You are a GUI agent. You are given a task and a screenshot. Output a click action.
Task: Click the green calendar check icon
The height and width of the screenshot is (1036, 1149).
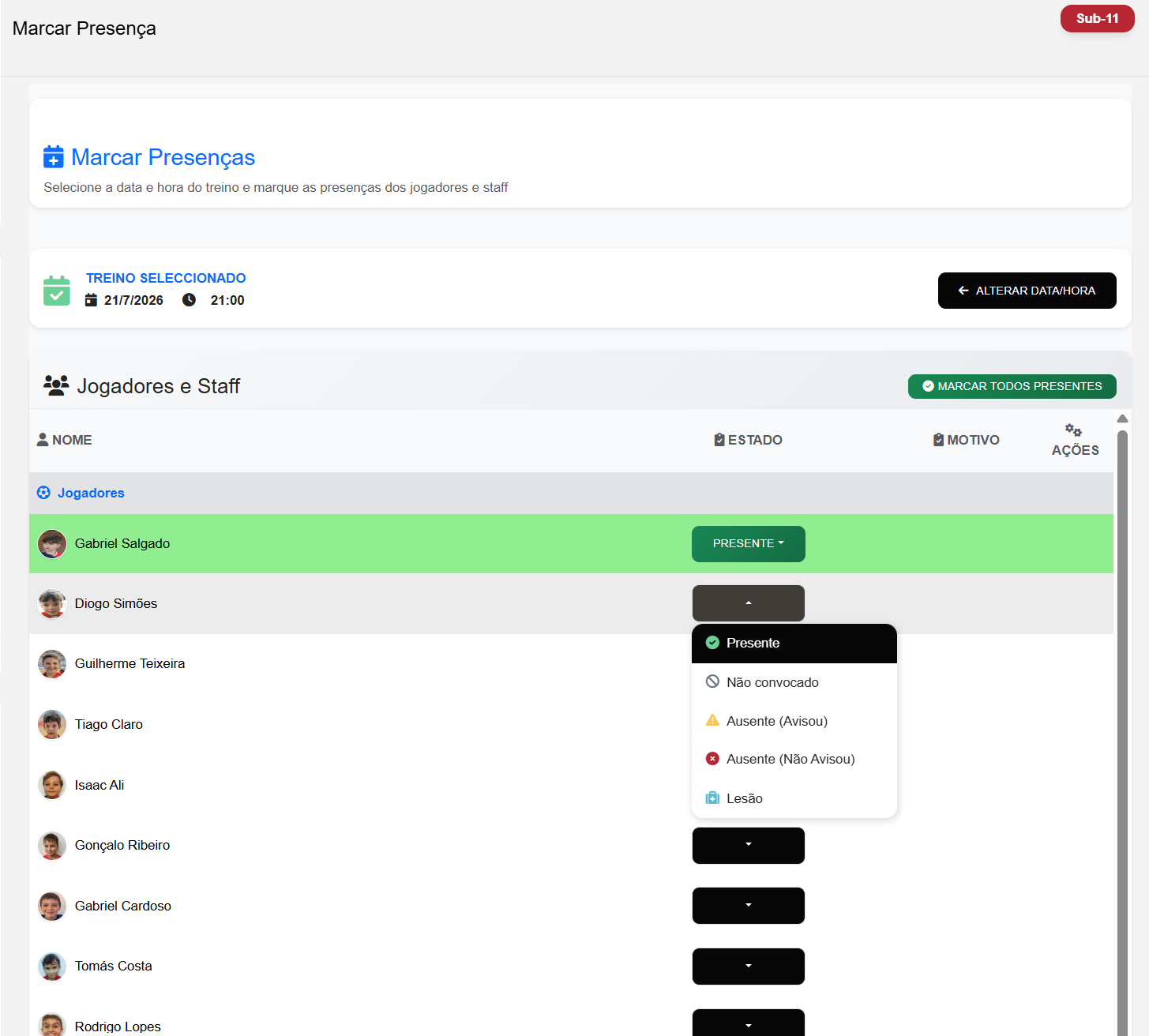tap(56, 291)
